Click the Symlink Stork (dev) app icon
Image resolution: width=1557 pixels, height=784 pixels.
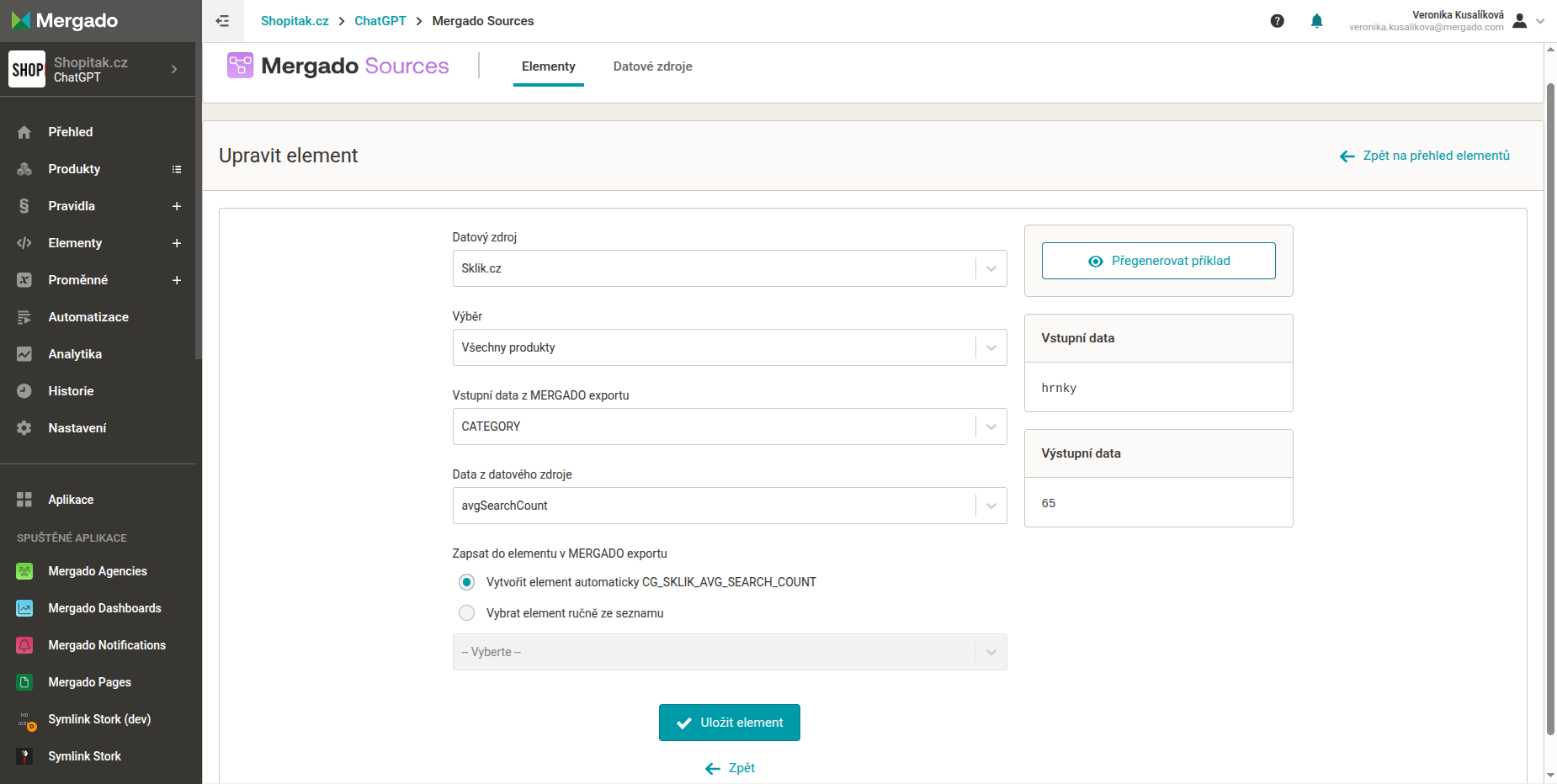click(x=25, y=720)
